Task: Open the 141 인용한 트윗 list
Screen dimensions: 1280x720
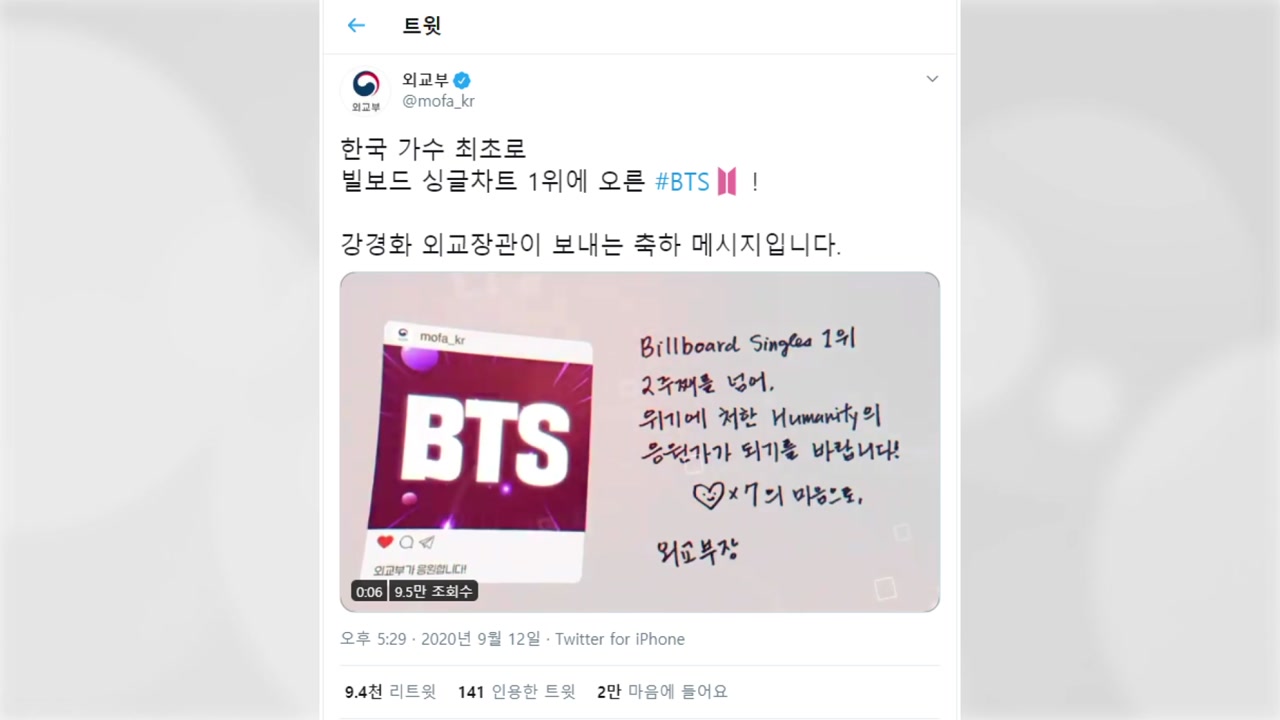Action: tap(517, 691)
